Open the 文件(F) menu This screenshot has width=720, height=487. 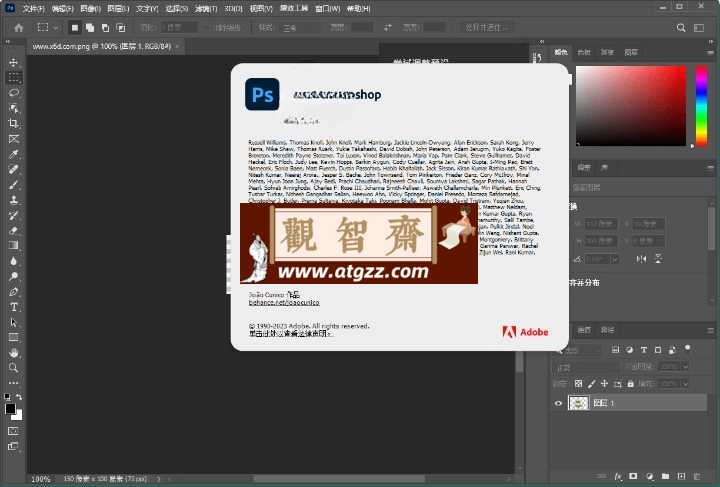point(34,8)
